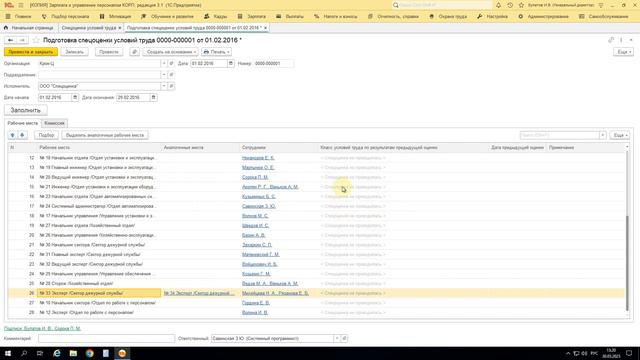This screenshot has height=360, width=640.
Task: Expand the Организация dropdown list
Action: [164, 64]
